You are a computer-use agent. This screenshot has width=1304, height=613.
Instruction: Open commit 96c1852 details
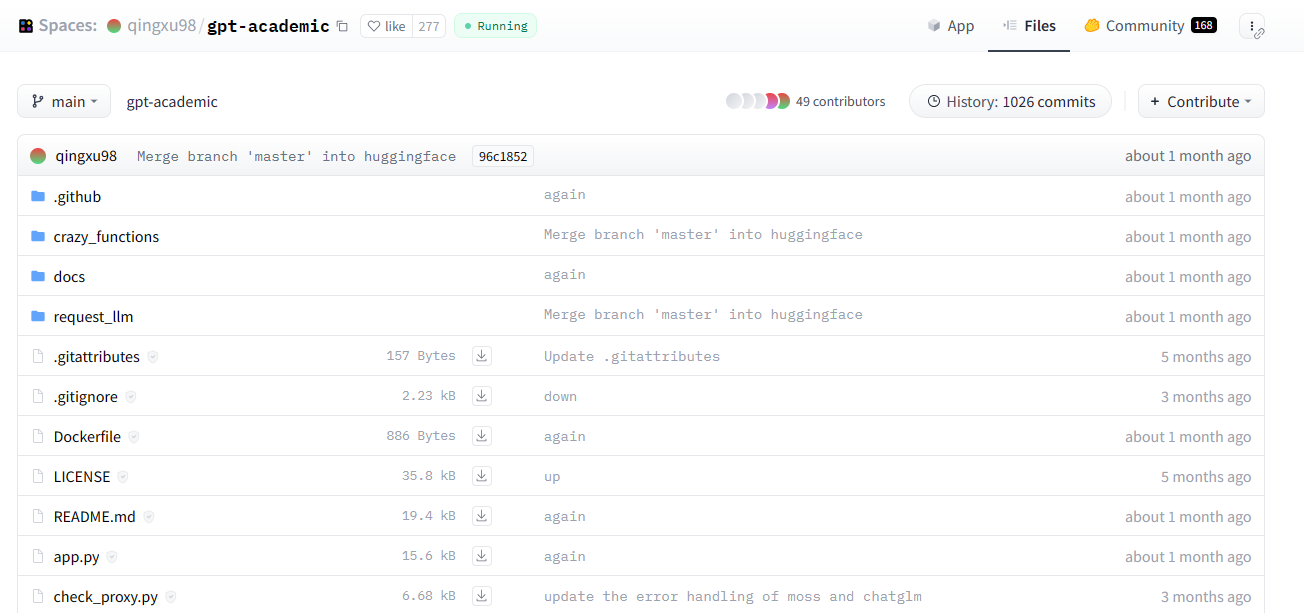point(502,156)
